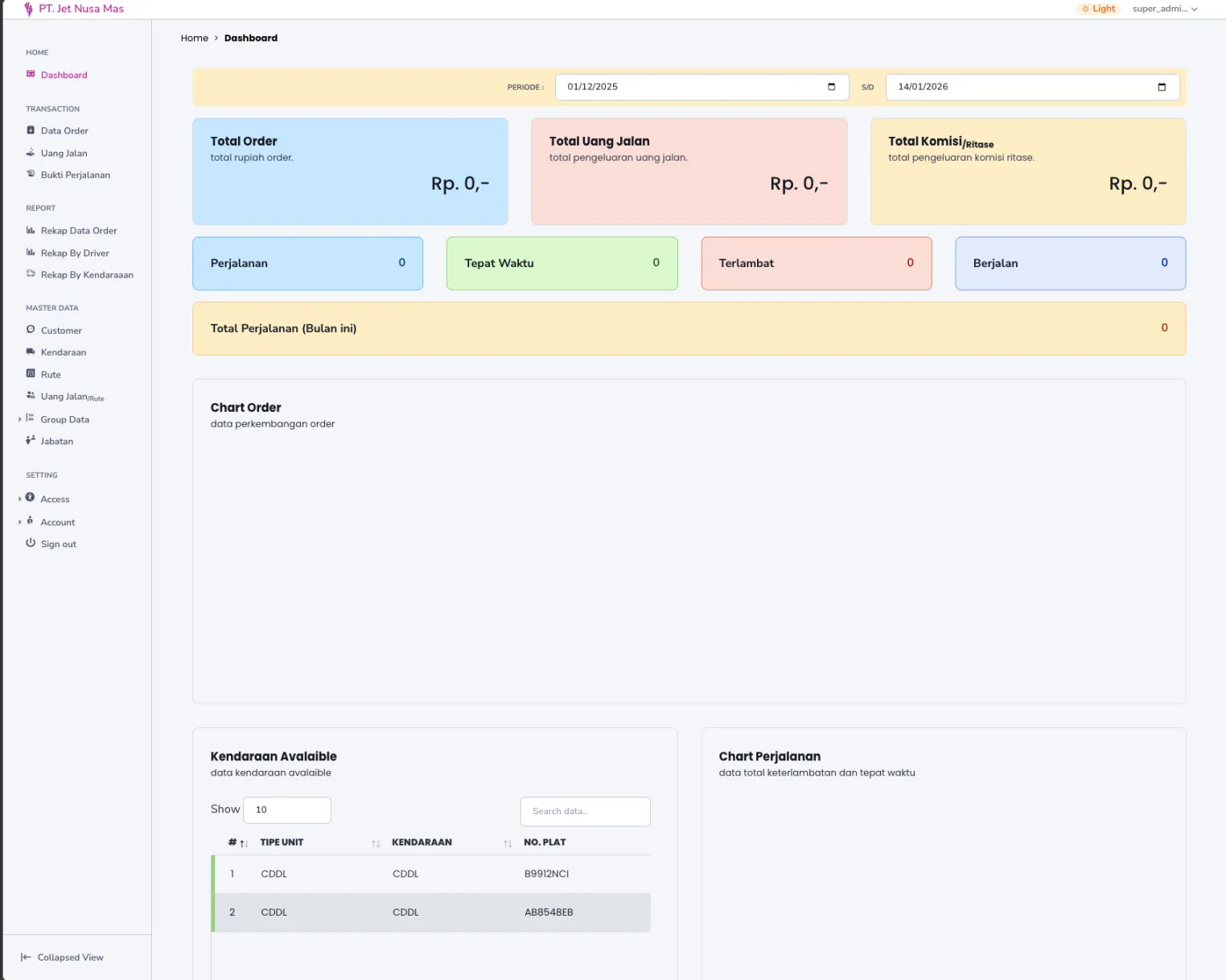Click the Sign out power icon
This screenshot has width=1226, height=980.
pyautogui.click(x=31, y=543)
